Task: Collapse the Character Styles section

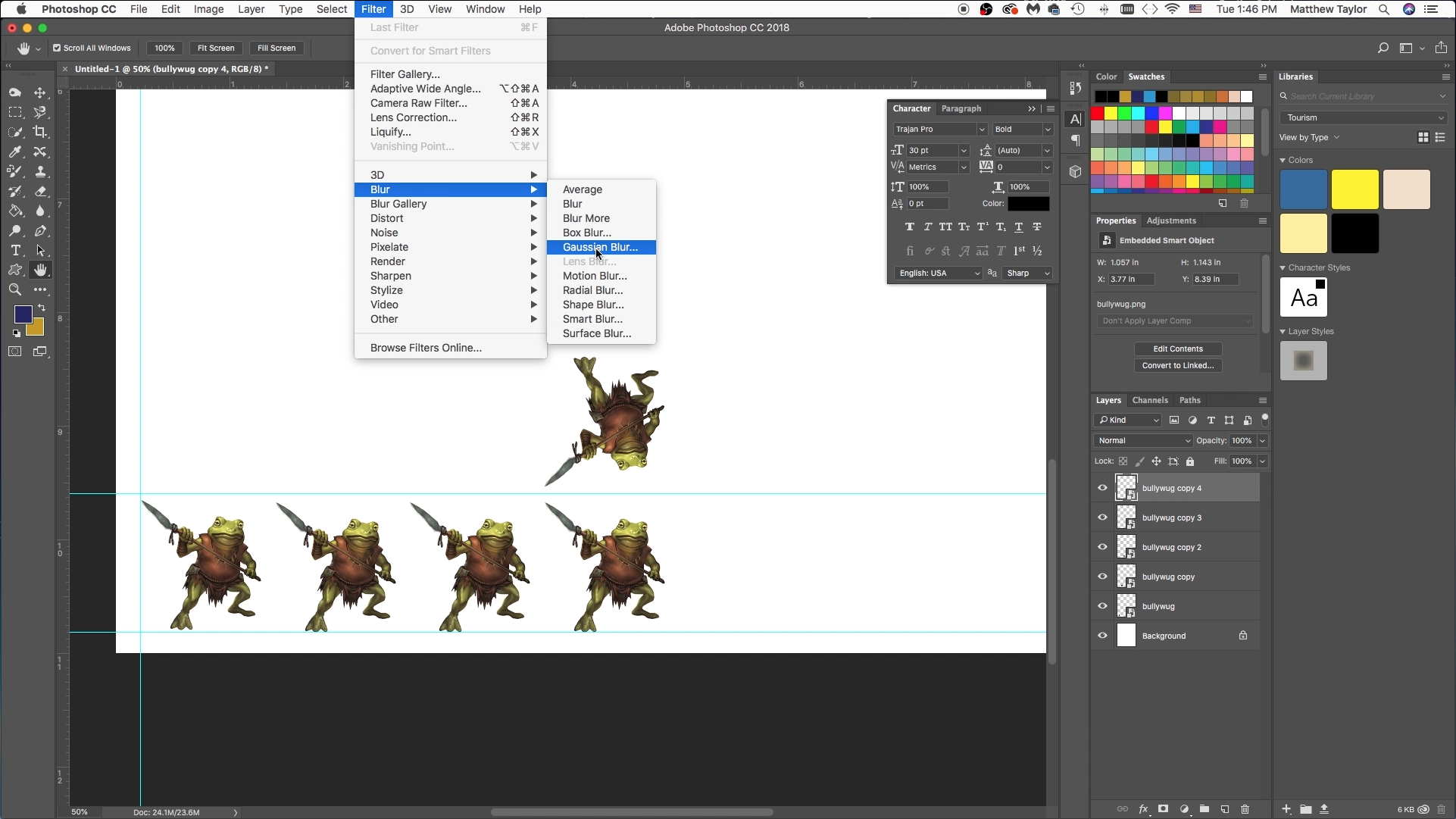Action: (1283, 267)
